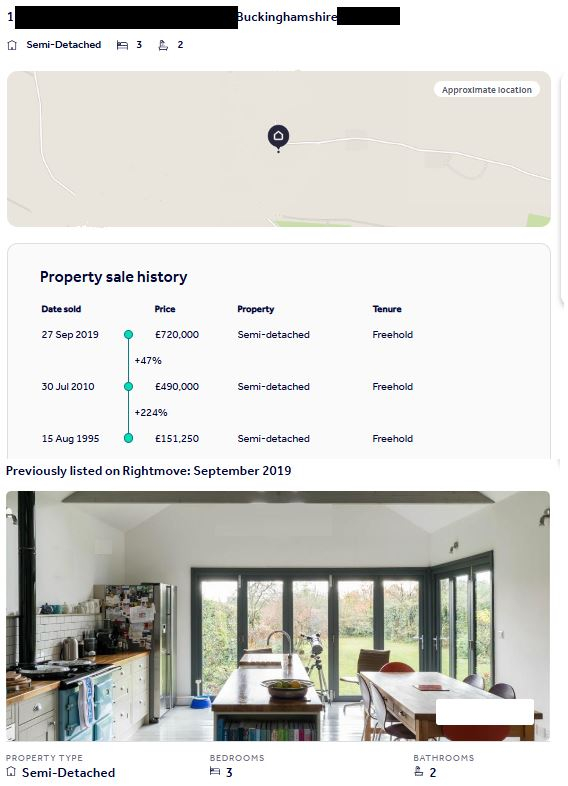Click the Property sale history heading

point(114,277)
